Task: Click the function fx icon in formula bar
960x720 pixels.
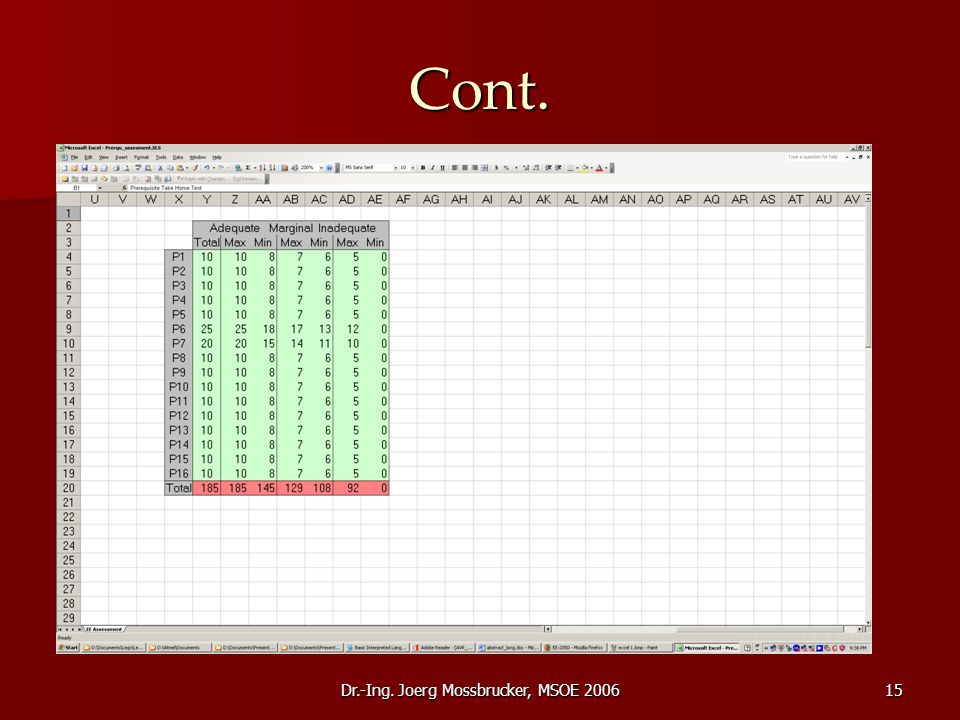Action: [124, 188]
